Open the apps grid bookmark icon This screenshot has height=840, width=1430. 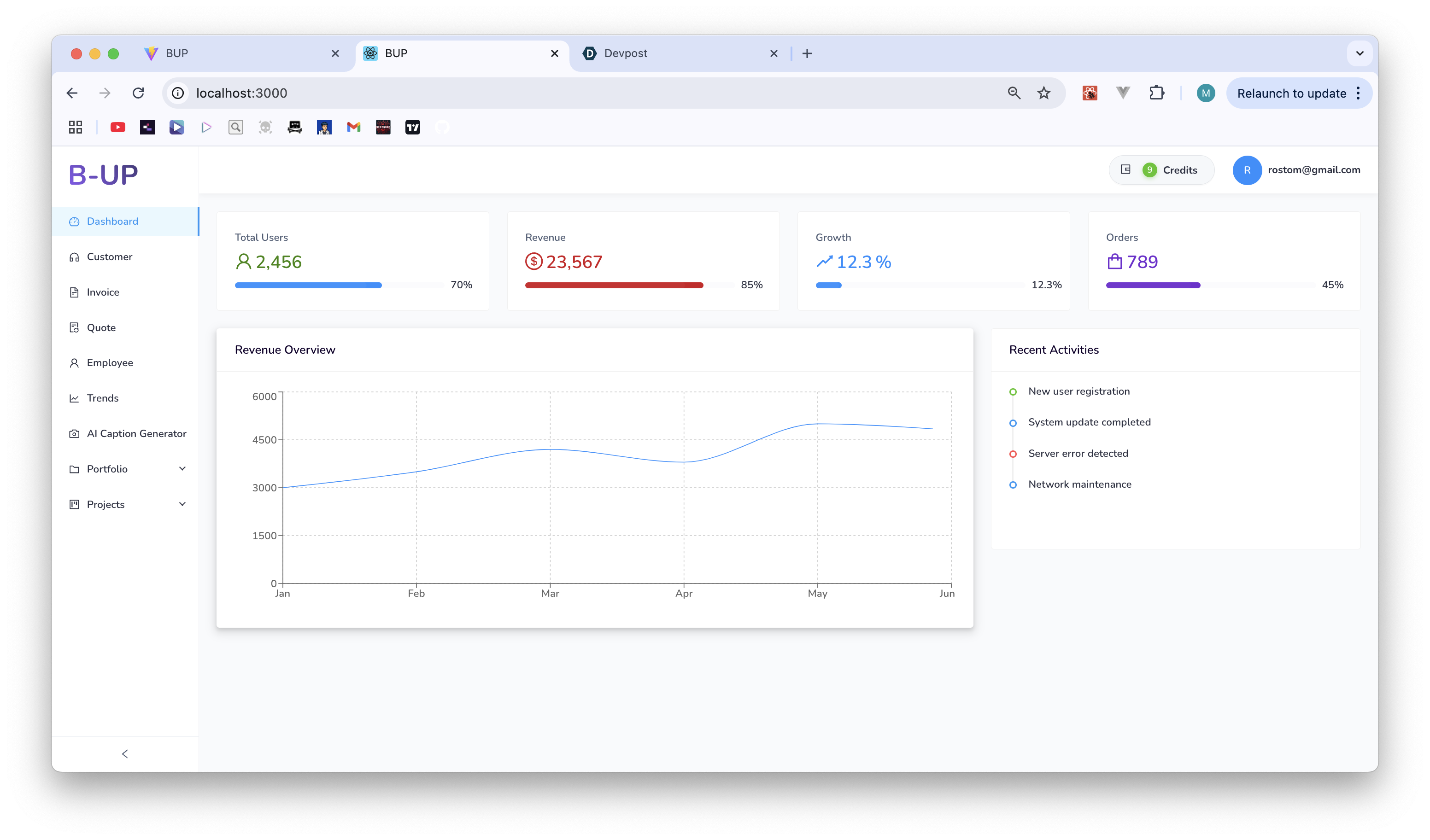tap(76, 127)
